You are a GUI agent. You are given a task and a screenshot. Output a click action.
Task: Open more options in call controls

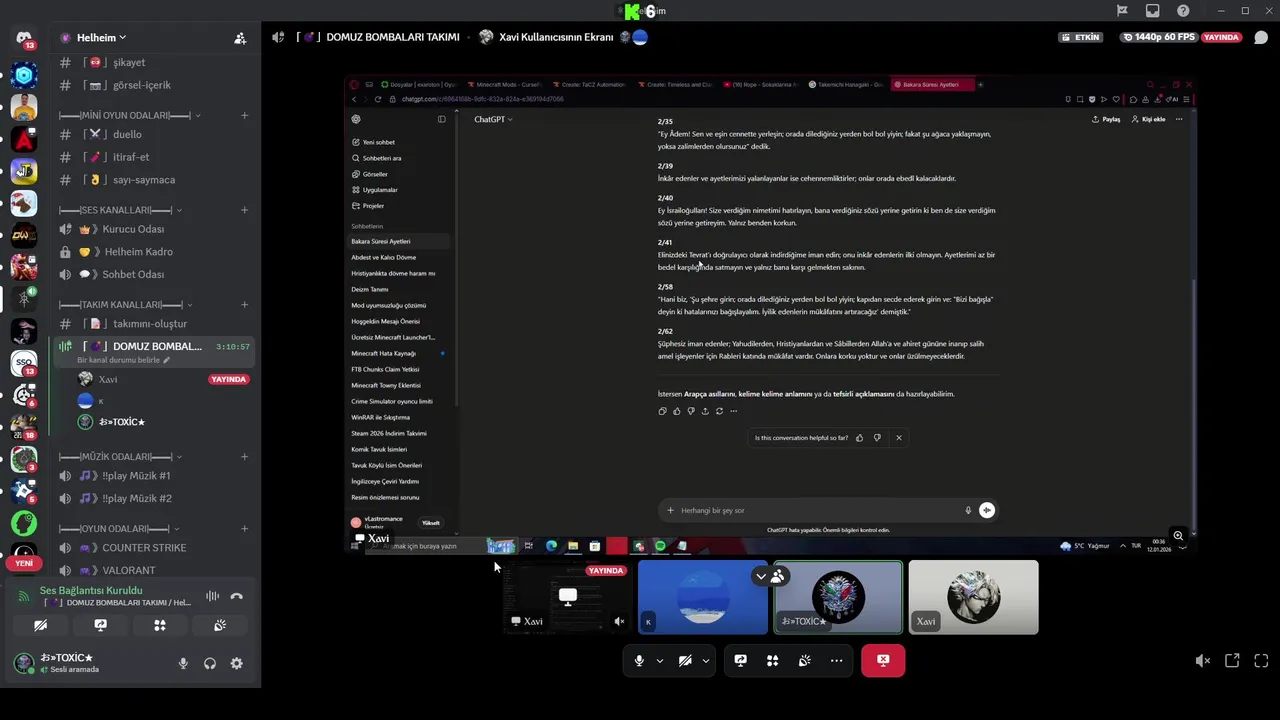(x=836, y=660)
